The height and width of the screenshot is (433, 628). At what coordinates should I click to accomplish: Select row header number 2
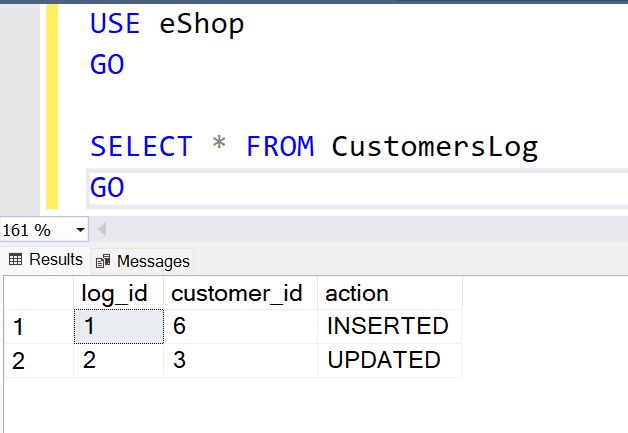(39, 360)
